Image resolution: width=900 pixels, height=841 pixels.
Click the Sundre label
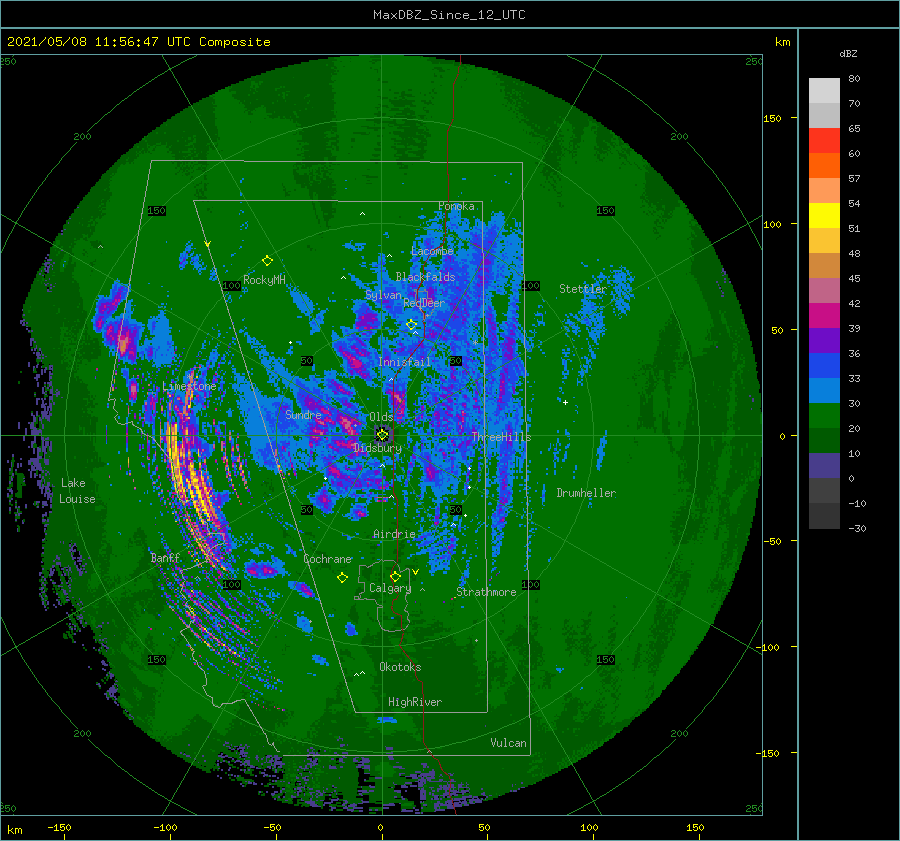(x=303, y=415)
